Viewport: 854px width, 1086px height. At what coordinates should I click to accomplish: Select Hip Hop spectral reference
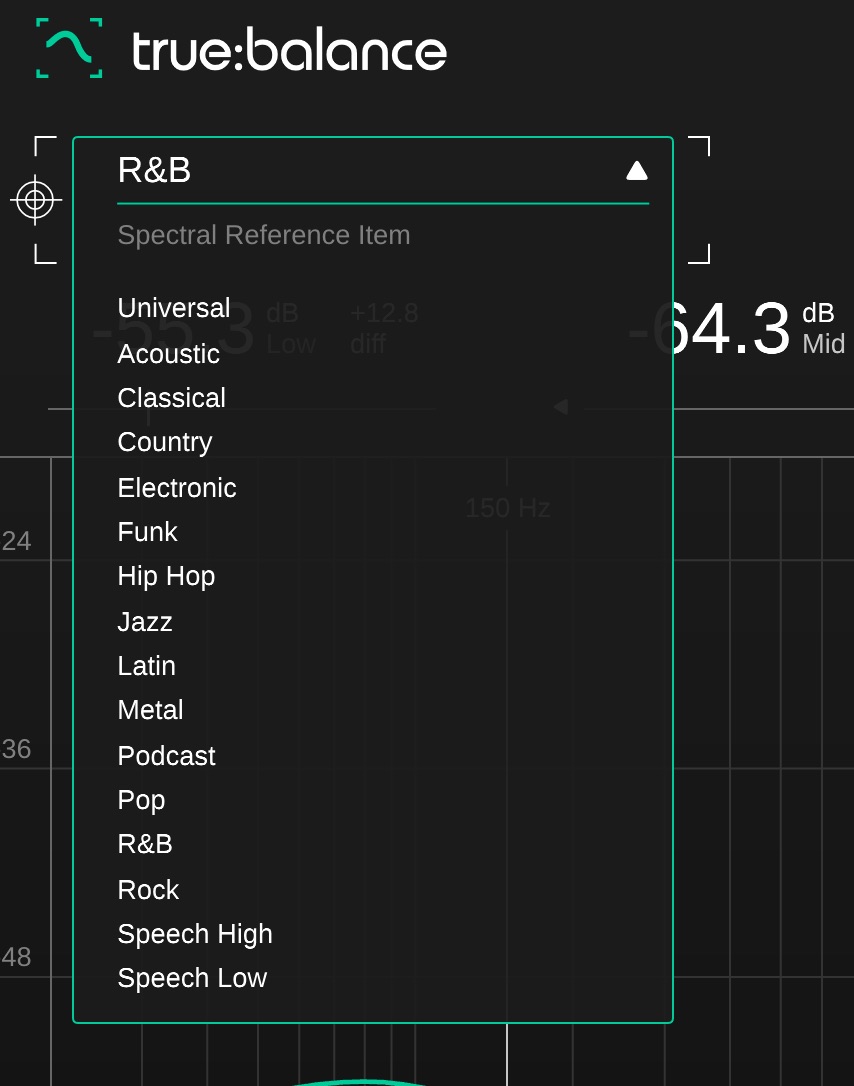tap(166, 576)
